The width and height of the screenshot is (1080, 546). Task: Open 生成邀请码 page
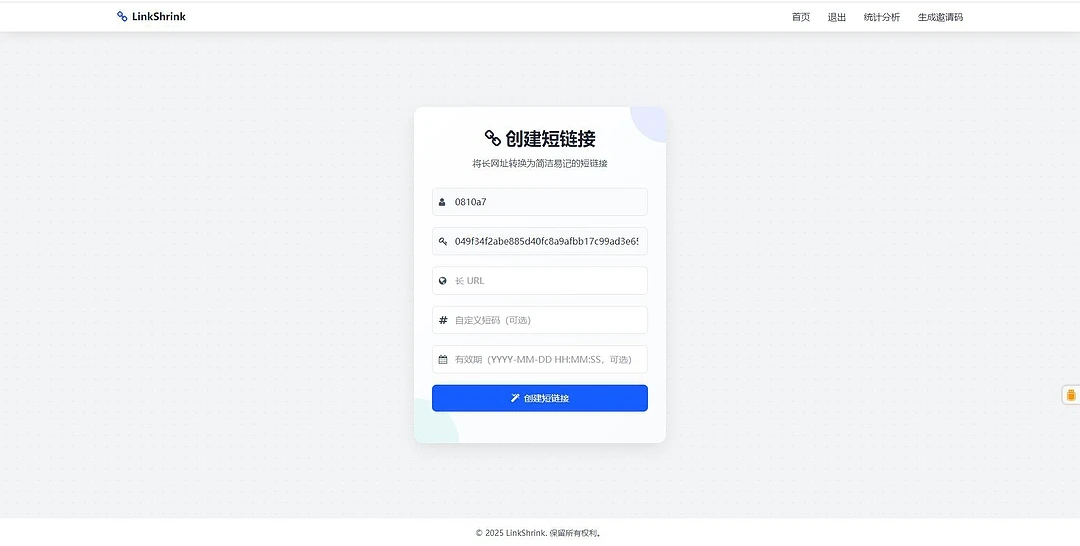[940, 17]
